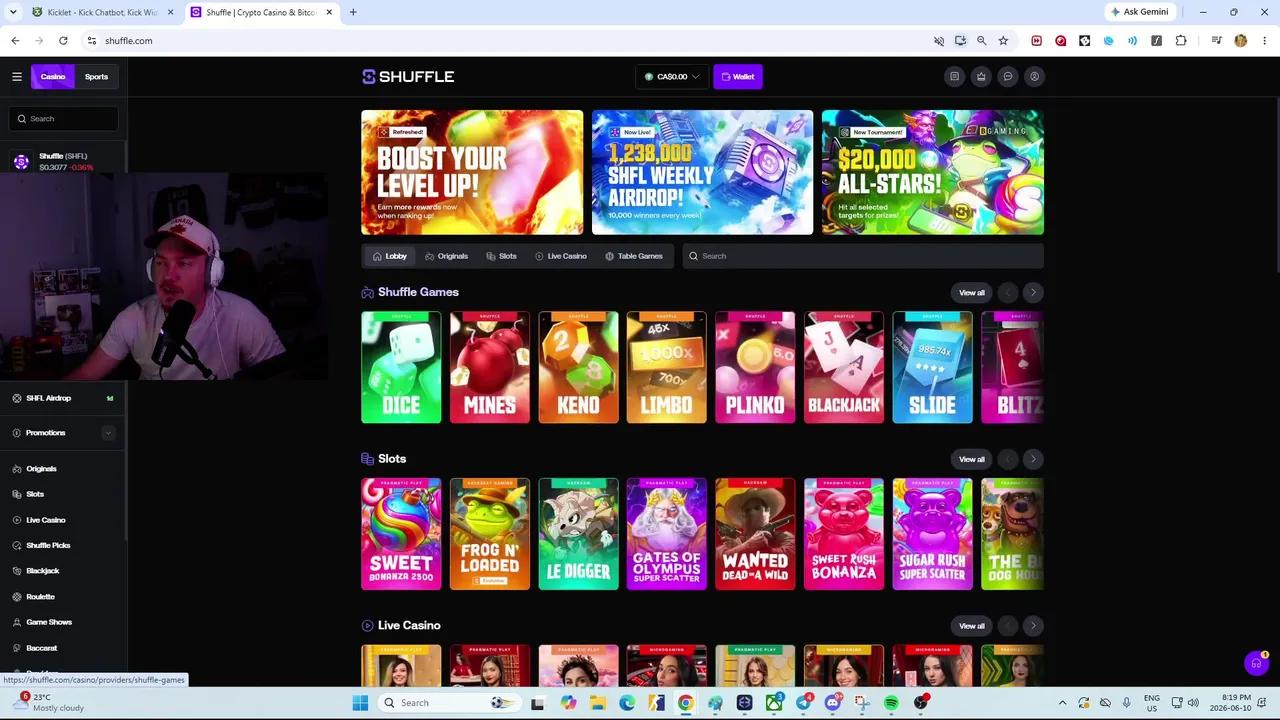The image size is (1280, 720).
Task: Launch the Mines game
Action: [490, 367]
